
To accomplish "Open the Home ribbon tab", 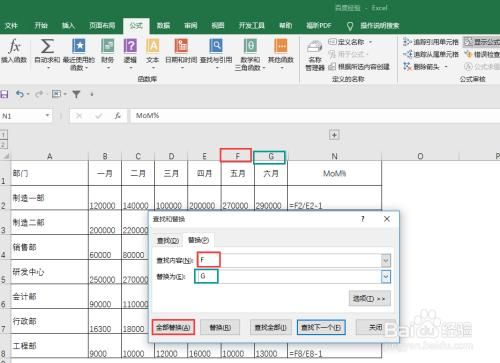I will [x=41, y=26].
